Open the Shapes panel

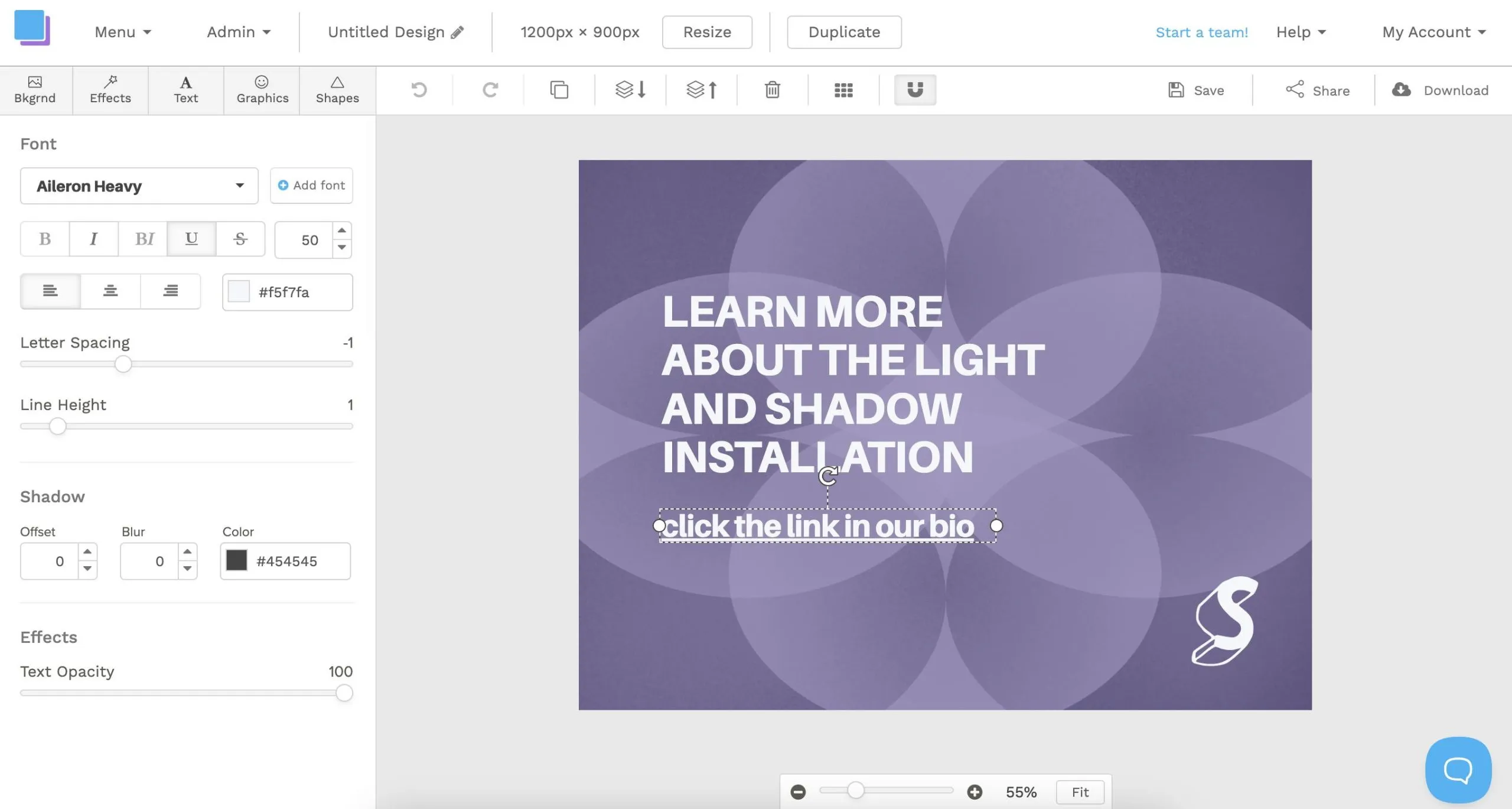point(337,90)
